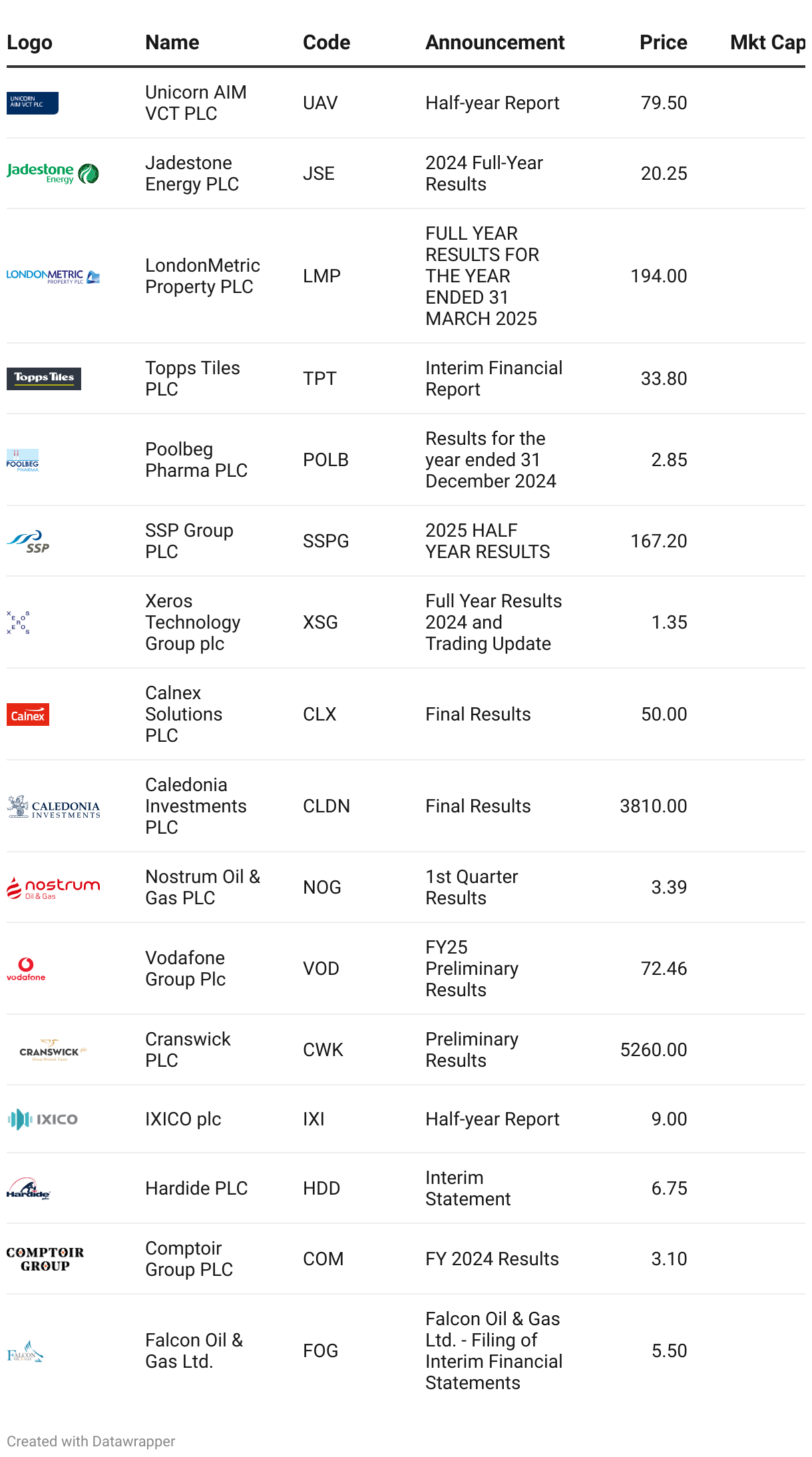
Task: Click the IXICO logo
Action: [43, 1119]
